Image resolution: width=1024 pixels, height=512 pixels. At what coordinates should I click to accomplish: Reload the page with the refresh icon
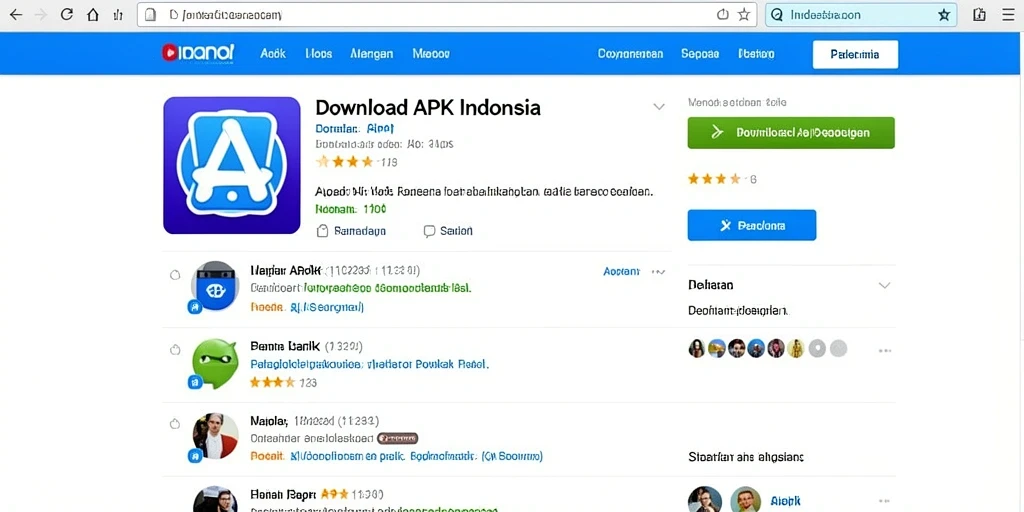coord(67,14)
